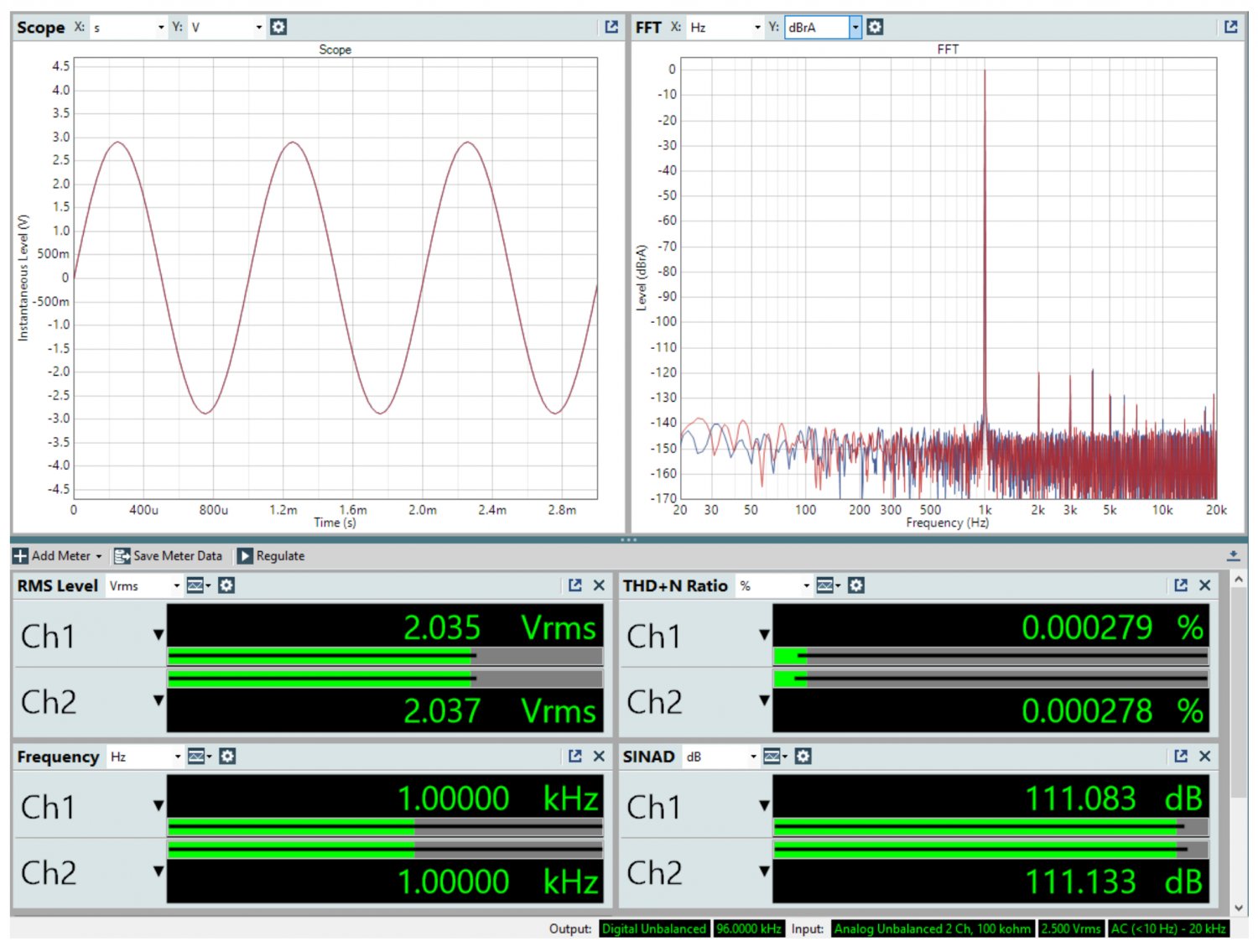Click THD+N Ratio Ch1 green bar

(790, 656)
